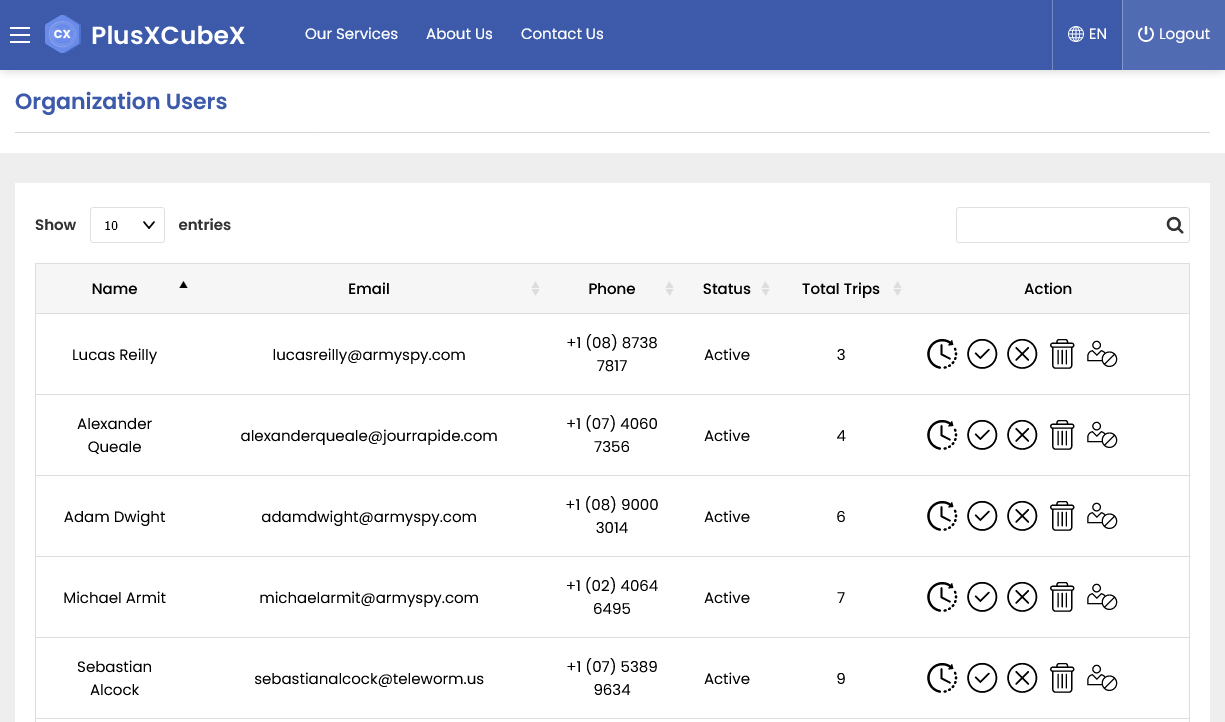Click phone +1 (08) 8738 7817
Image resolution: width=1225 pixels, height=722 pixels.
(x=612, y=354)
